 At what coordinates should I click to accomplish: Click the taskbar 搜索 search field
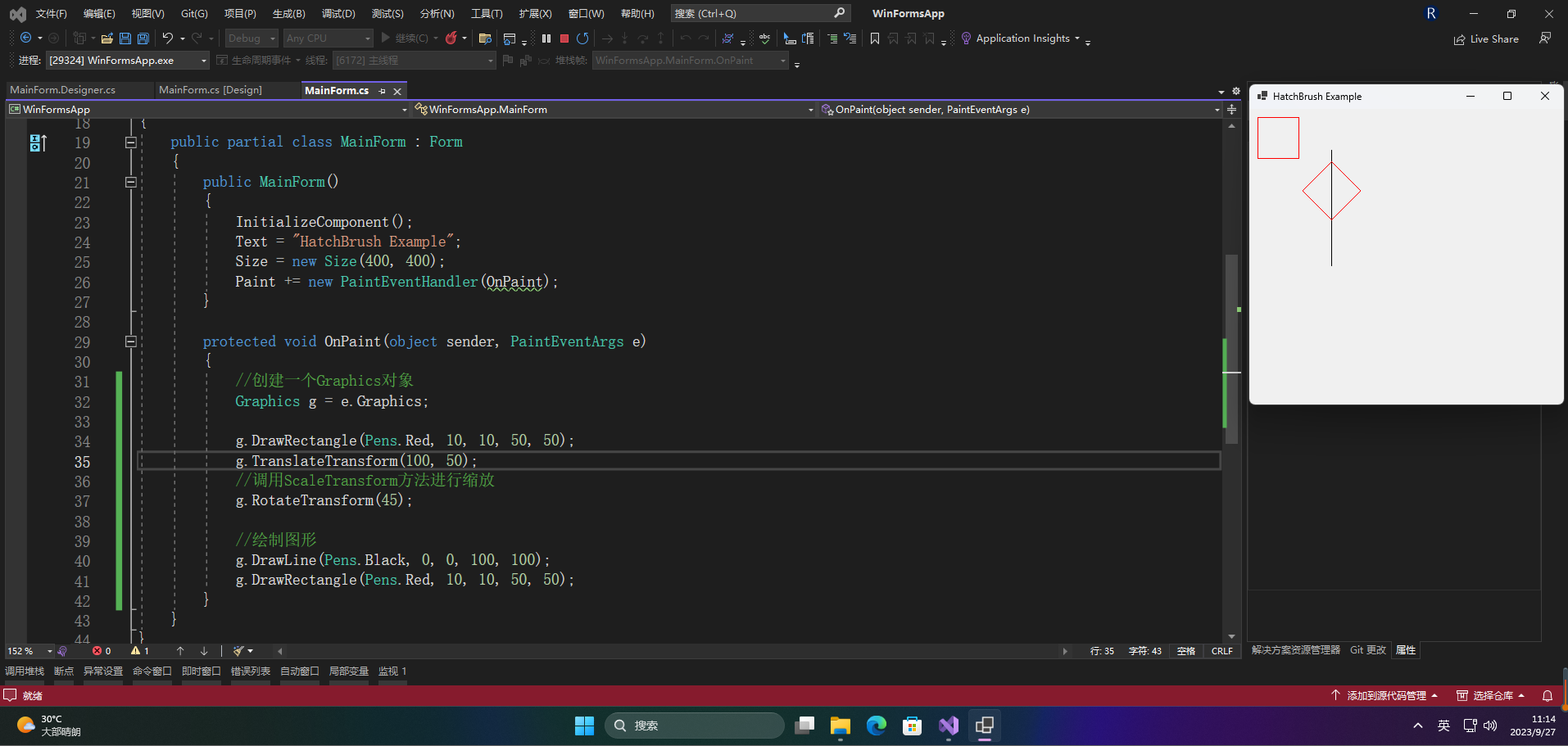tap(695, 726)
